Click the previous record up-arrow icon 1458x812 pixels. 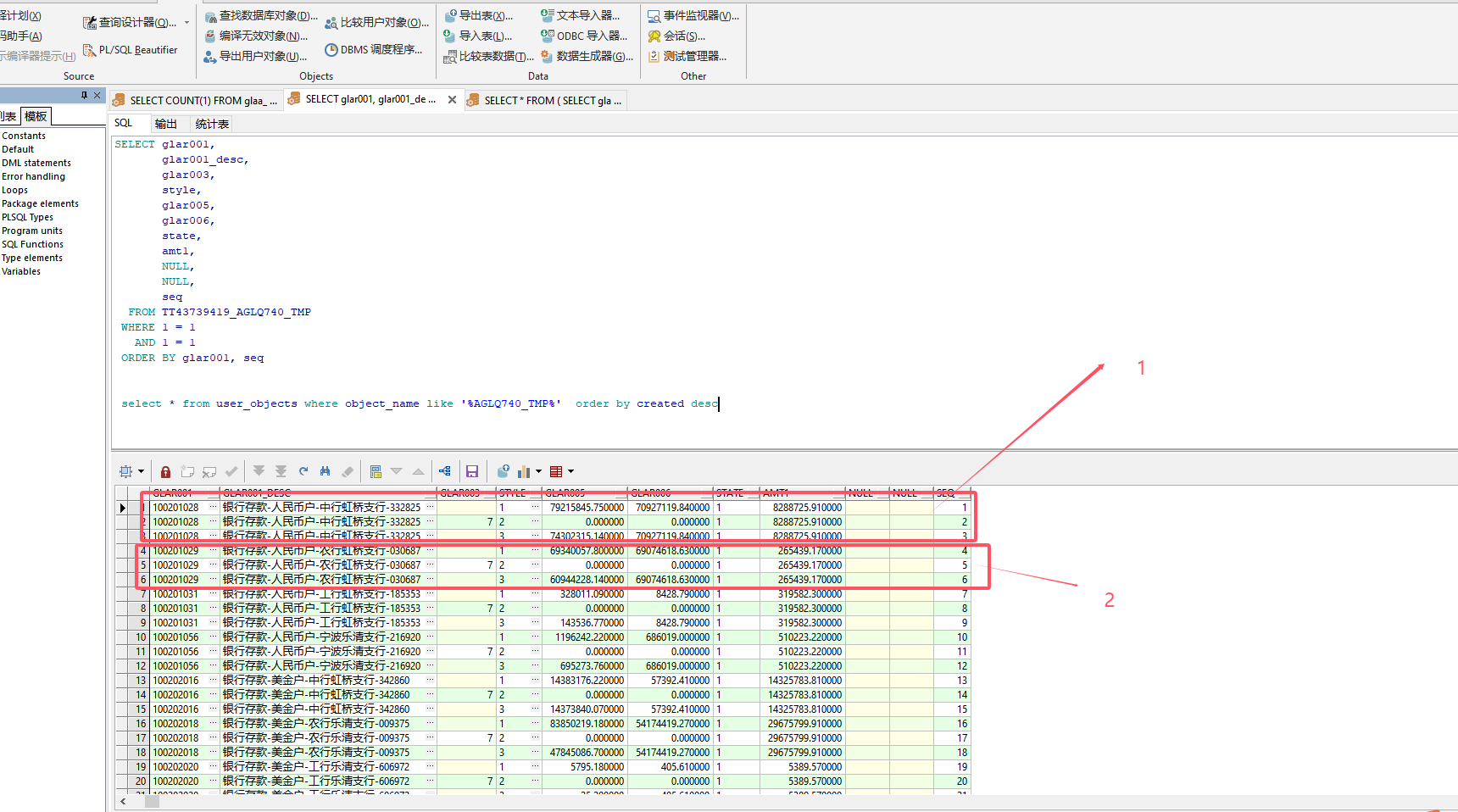[418, 471]
